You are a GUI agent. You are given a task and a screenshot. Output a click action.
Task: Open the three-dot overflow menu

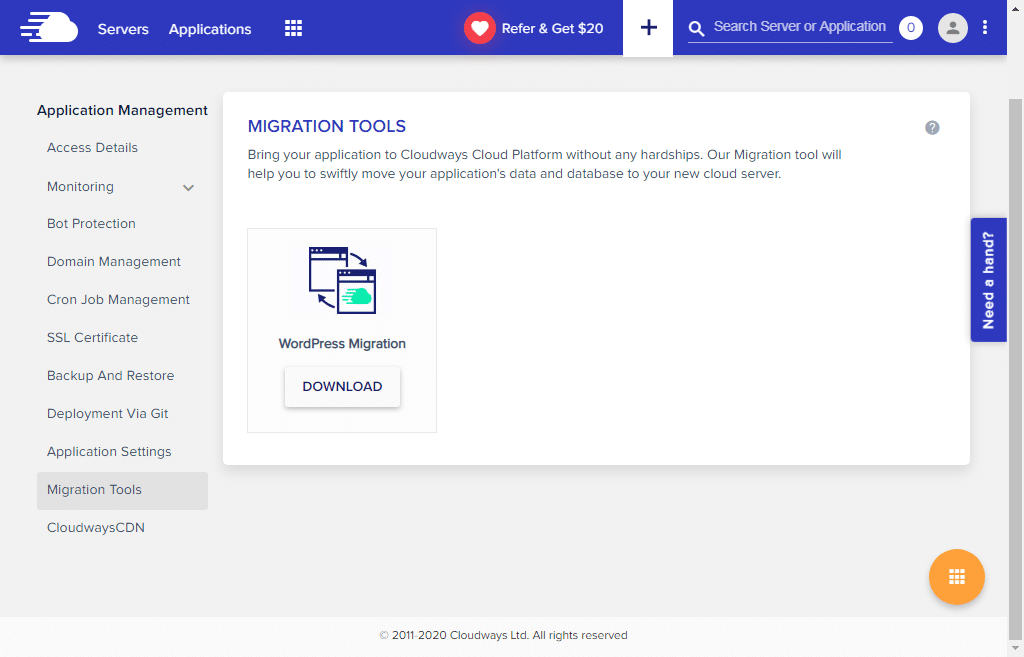[x=985, y=27]
